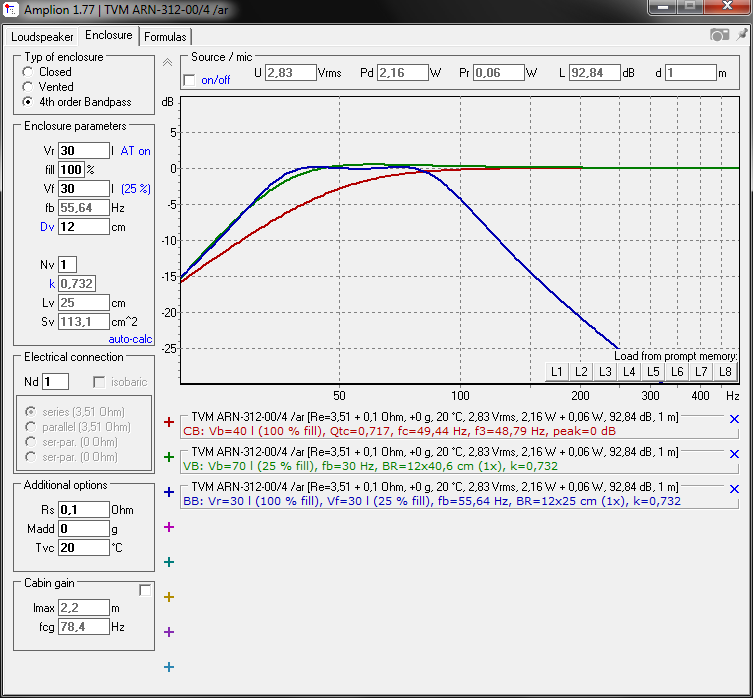753x698 pixels.
Task: Click the light blue plus curve slot
Action: coord(169,667)
